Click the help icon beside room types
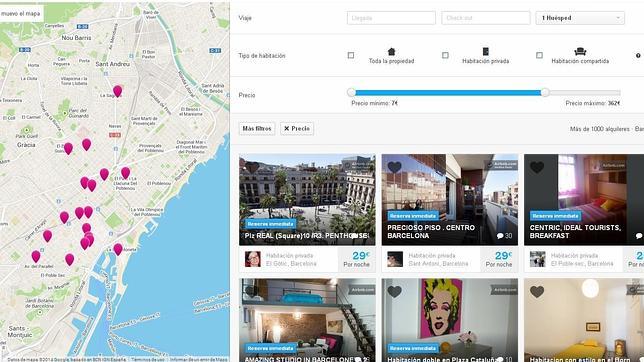This screenshot has height=362, width=644. point(638,55)
